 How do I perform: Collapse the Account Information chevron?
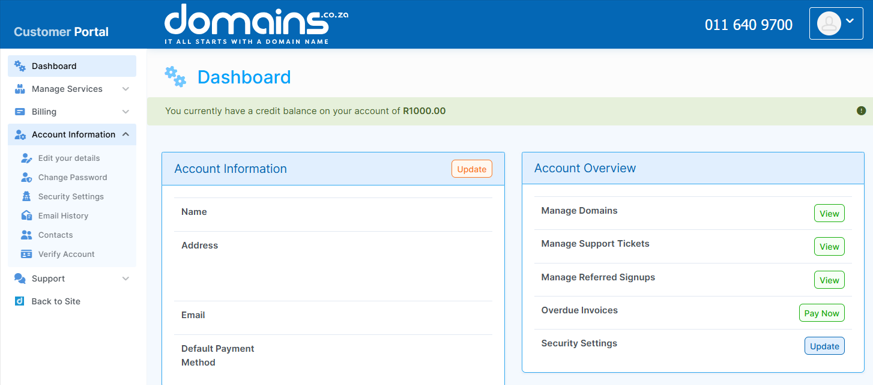[x=126, y=135]
